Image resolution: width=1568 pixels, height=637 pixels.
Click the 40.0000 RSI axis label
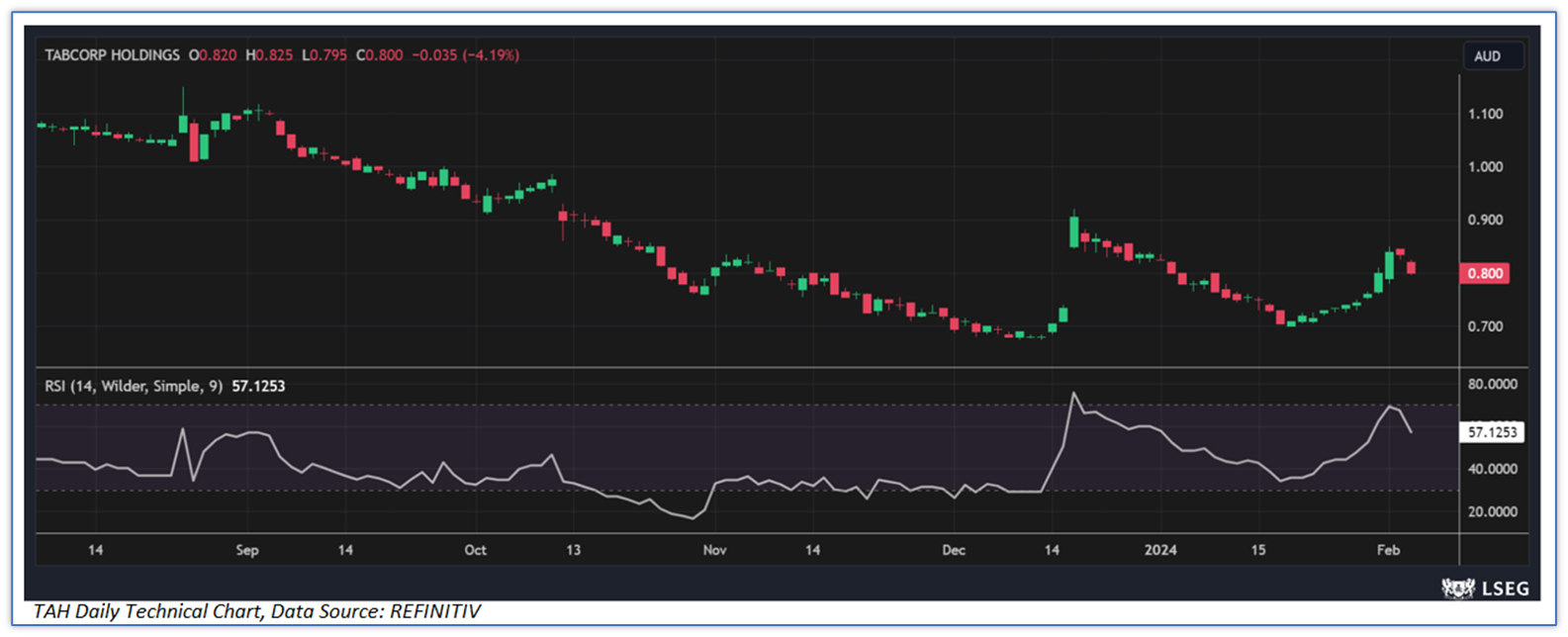[x=1492, y=469]
